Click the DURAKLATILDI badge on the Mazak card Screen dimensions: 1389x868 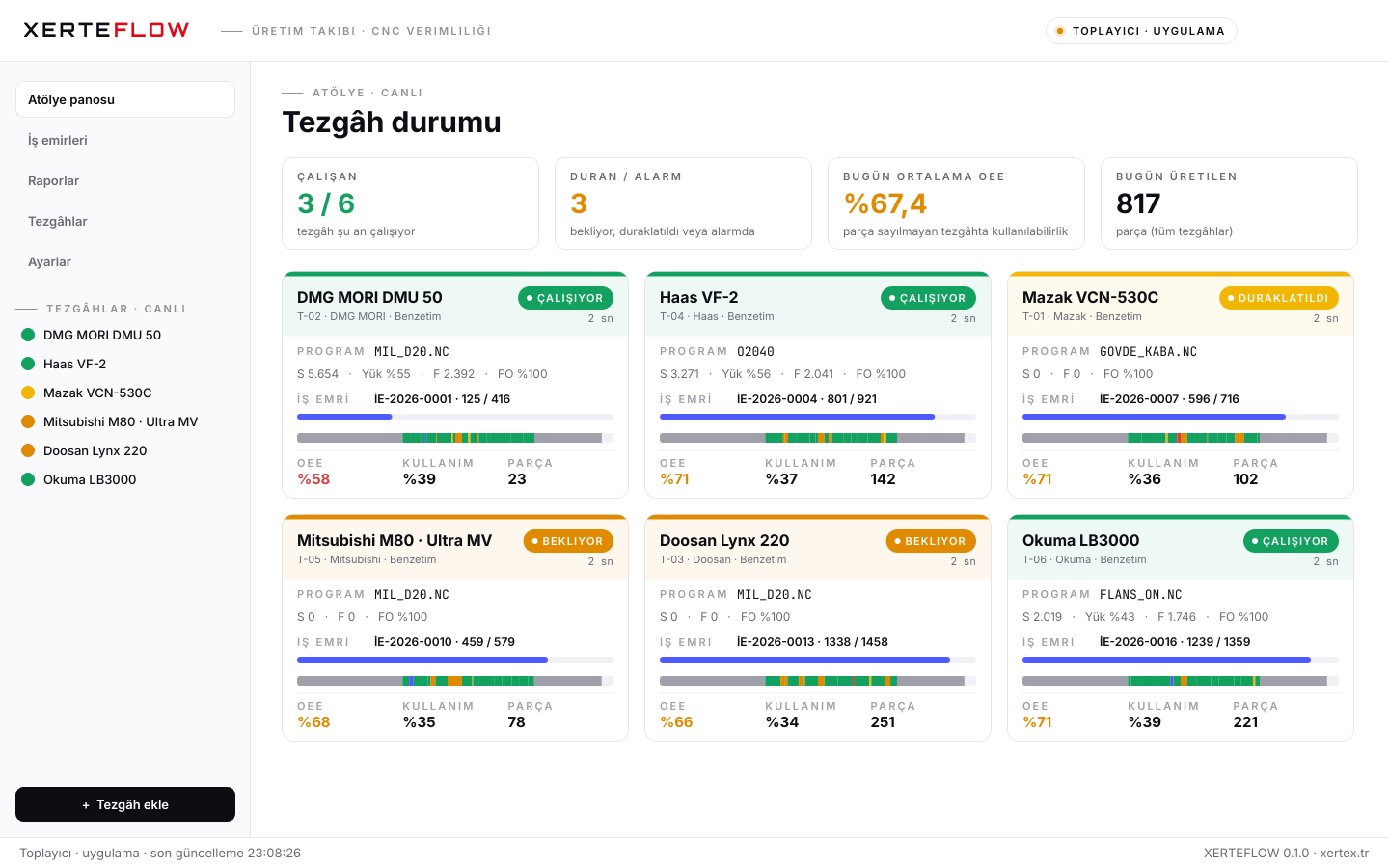[1279, 298]
